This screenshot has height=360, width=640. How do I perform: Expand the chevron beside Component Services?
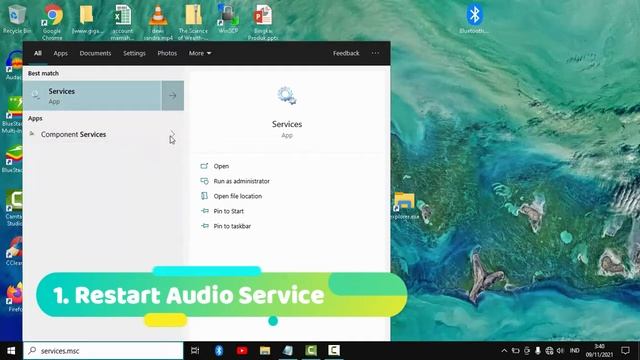[x=173, y=134]
